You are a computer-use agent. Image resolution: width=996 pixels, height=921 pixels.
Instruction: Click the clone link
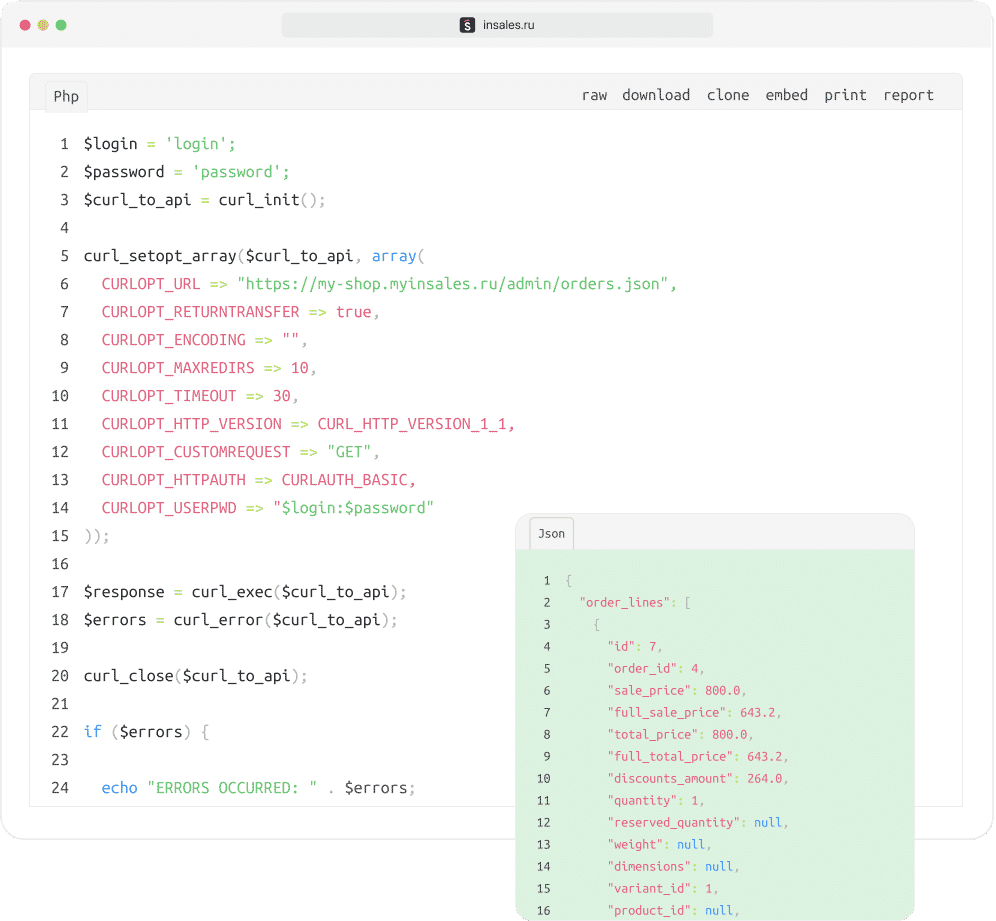pos(728,95)
